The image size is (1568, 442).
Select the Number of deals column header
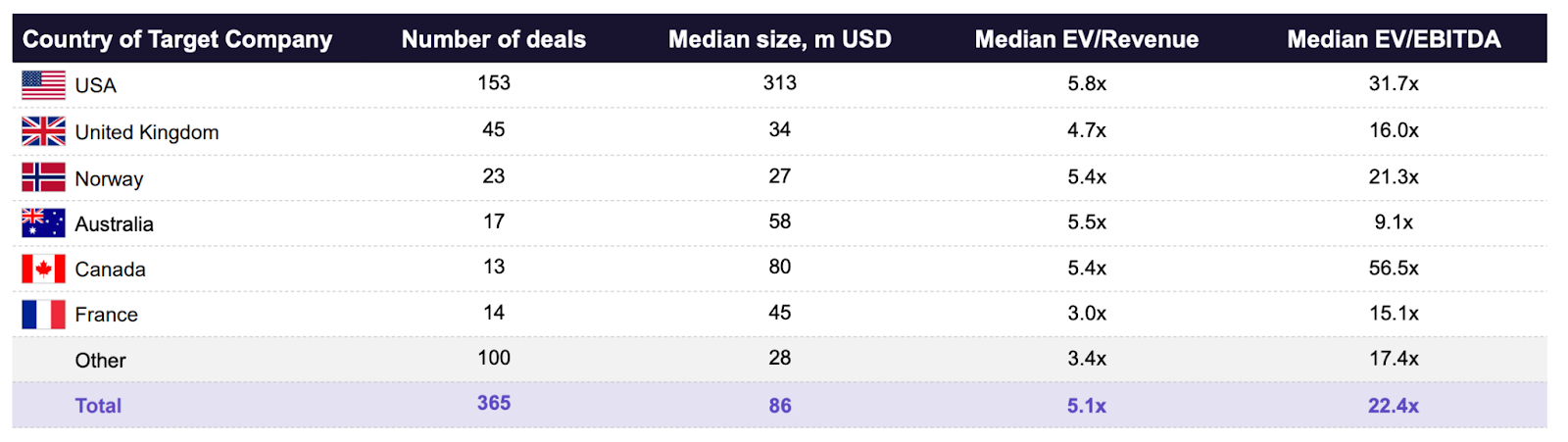494,39
